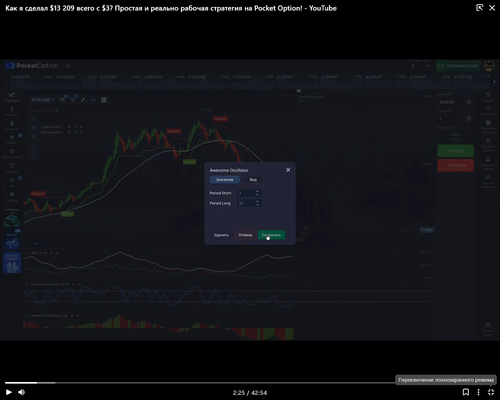Toggle visibility of the Moving Average indicator
The image size is (500, 400).
point(69,132)
